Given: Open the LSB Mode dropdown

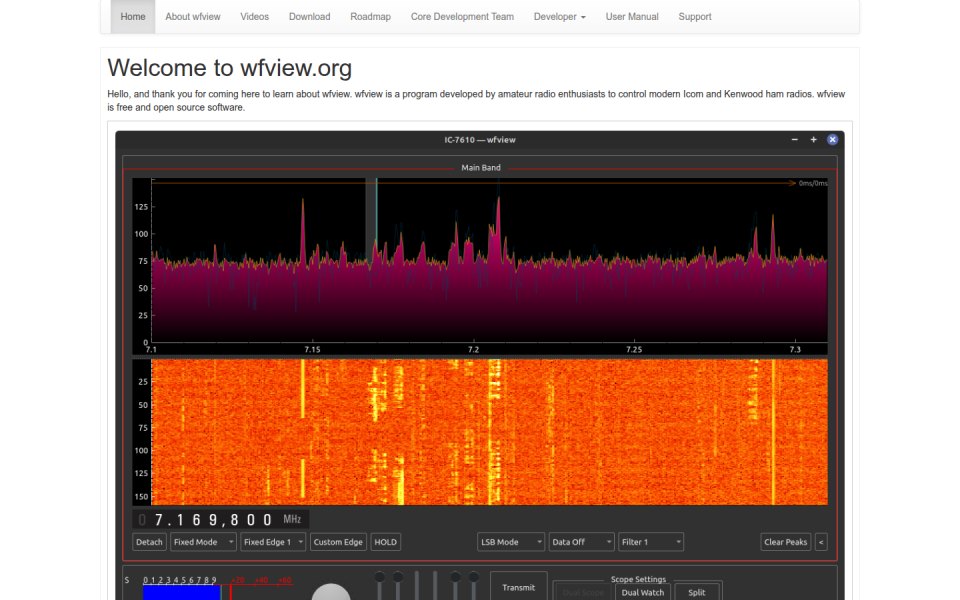Looking at the screenshot, I should tap(511, 542).
